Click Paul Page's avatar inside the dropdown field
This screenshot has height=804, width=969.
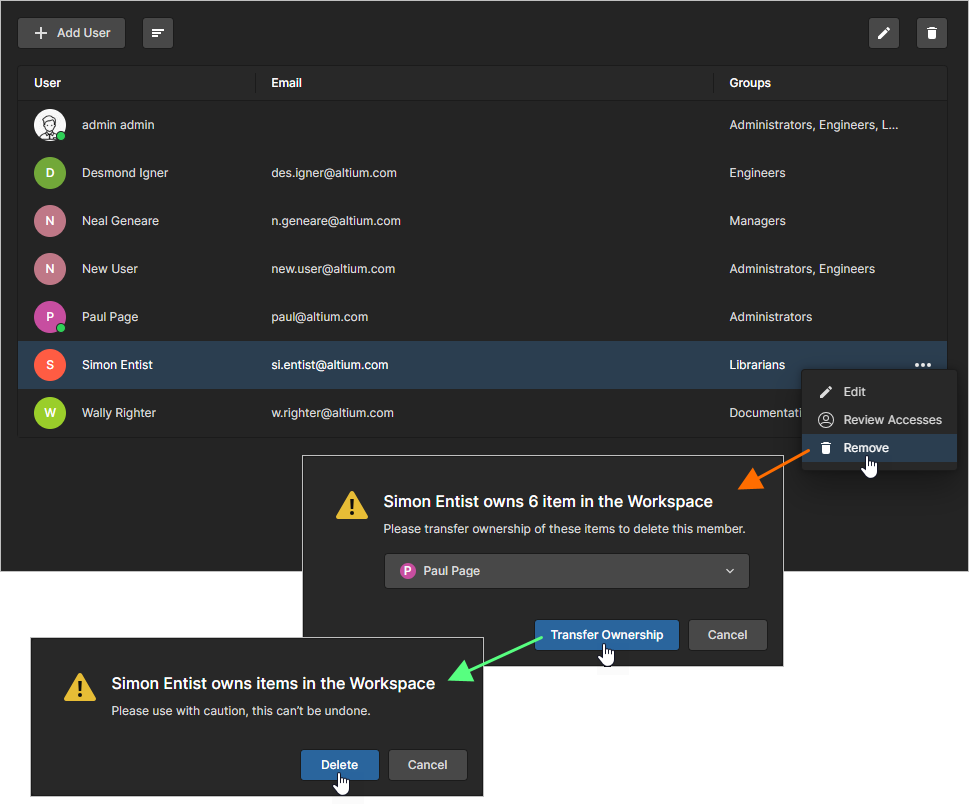407,570
